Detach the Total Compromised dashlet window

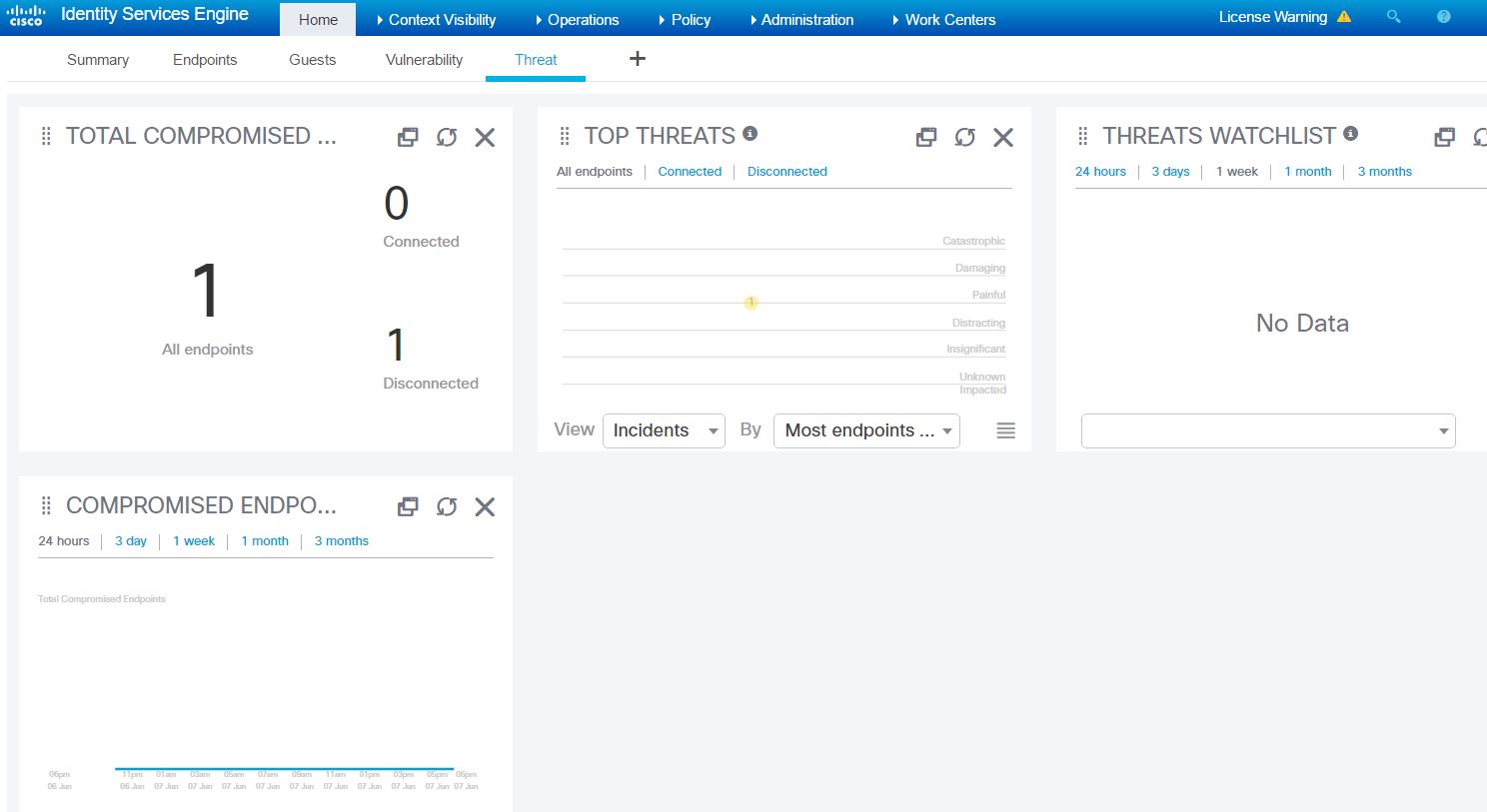click(x=408, y=138)
